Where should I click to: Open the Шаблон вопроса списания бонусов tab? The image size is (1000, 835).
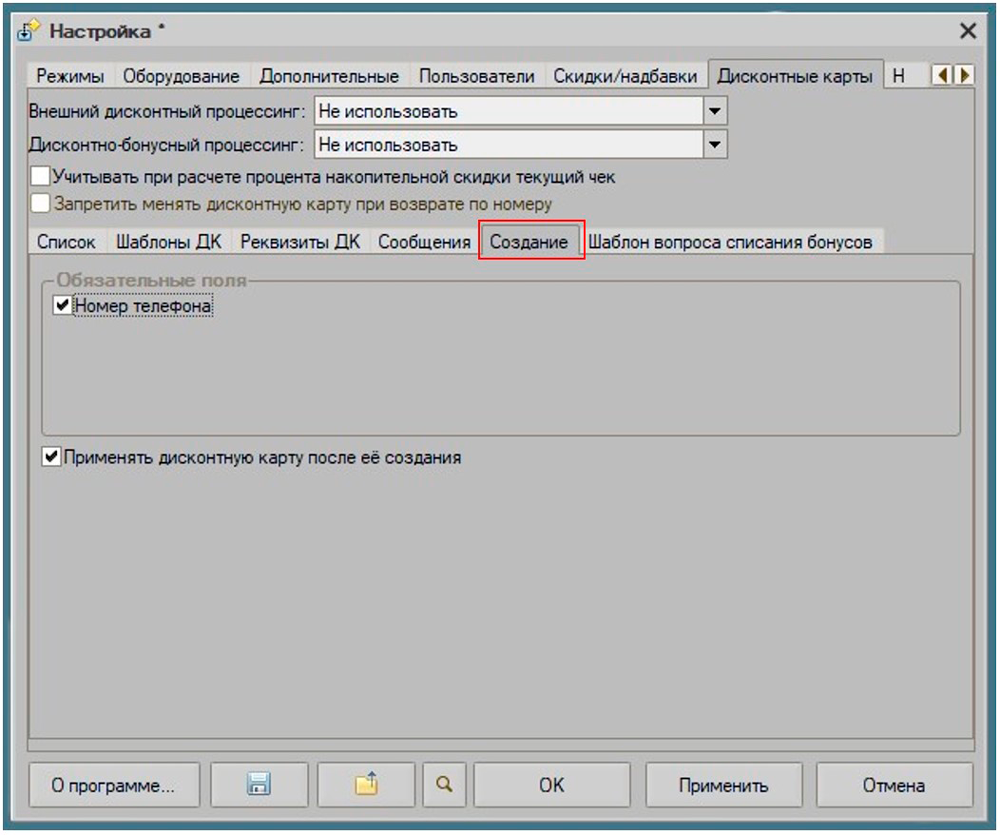(x=730, y=242)
